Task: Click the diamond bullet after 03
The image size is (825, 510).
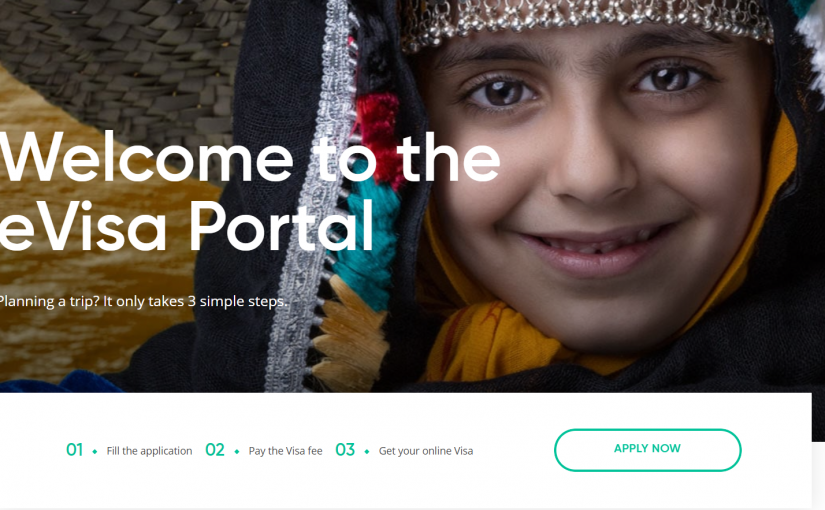Action: click(x=367, y=452)
